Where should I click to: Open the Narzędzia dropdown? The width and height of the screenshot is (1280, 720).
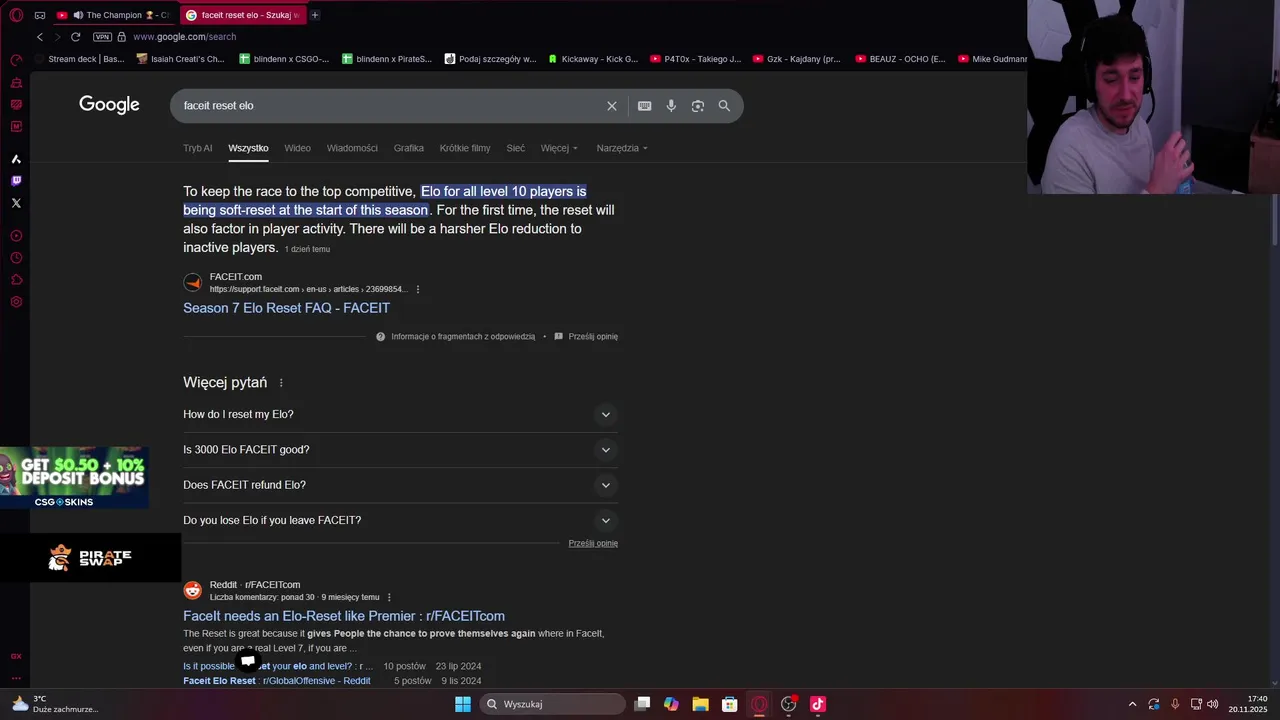(x=622, y=148)
